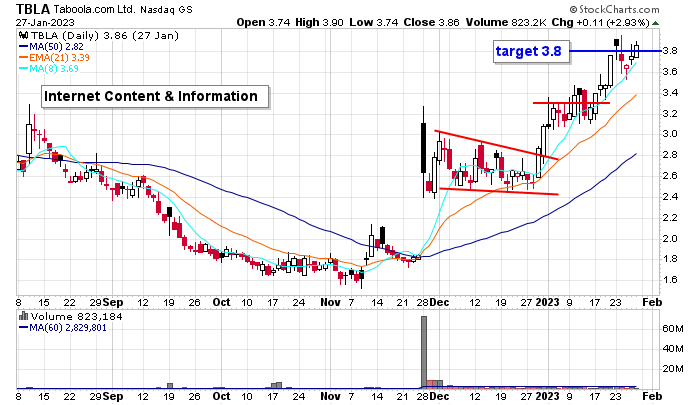Click the 27-Jan-2023 date label

tap(45, 22)
